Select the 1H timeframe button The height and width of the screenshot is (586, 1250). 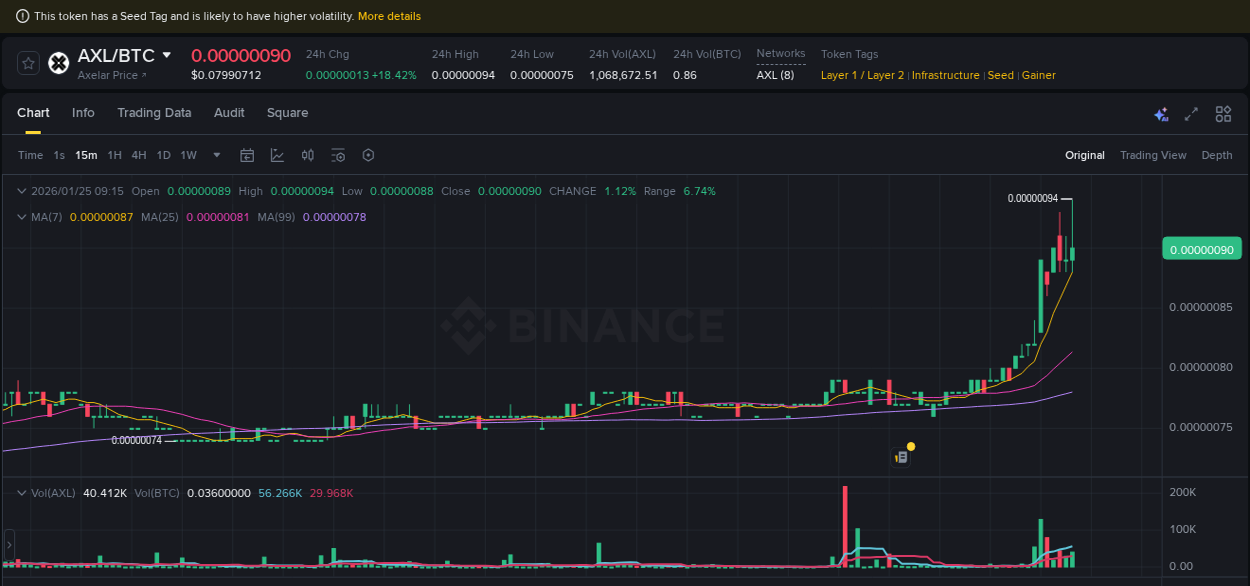click(114, 155)
